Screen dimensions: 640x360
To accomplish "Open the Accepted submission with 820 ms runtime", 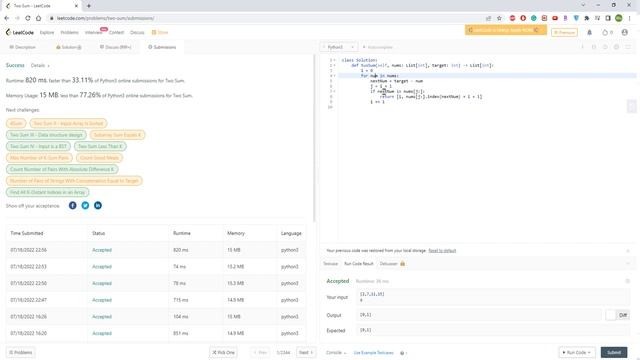I will click(102, 250).
